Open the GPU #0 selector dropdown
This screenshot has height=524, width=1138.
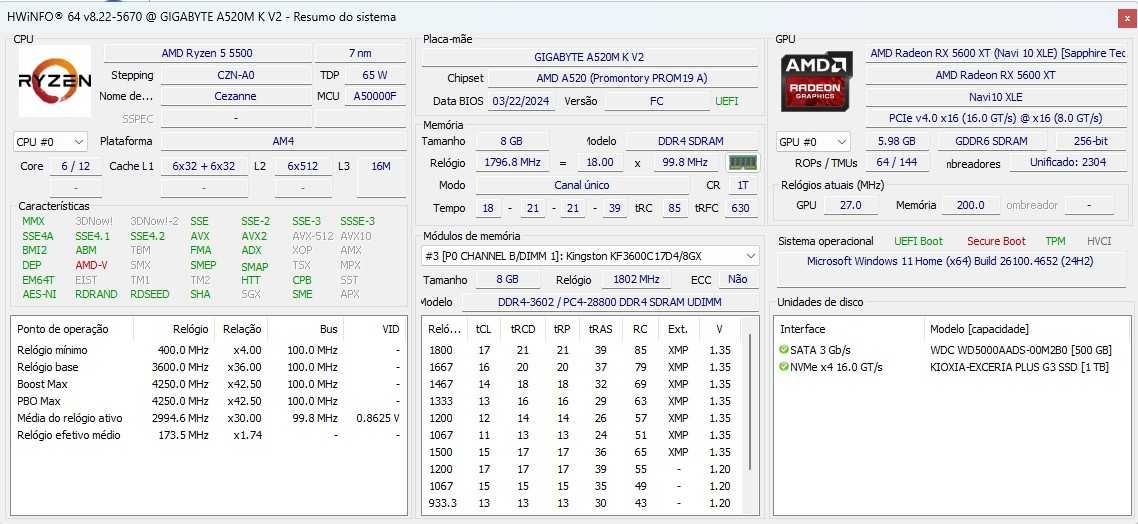tap(813, 142)
